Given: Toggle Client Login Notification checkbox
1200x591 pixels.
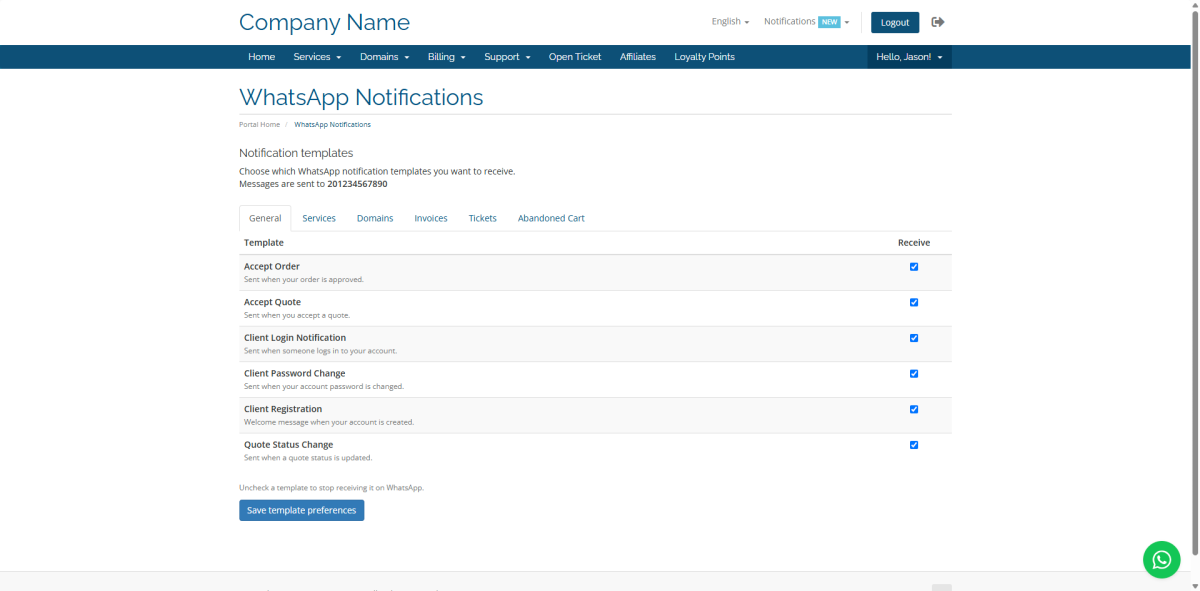Looking at the screenshot, I should (x=914, y=338).
